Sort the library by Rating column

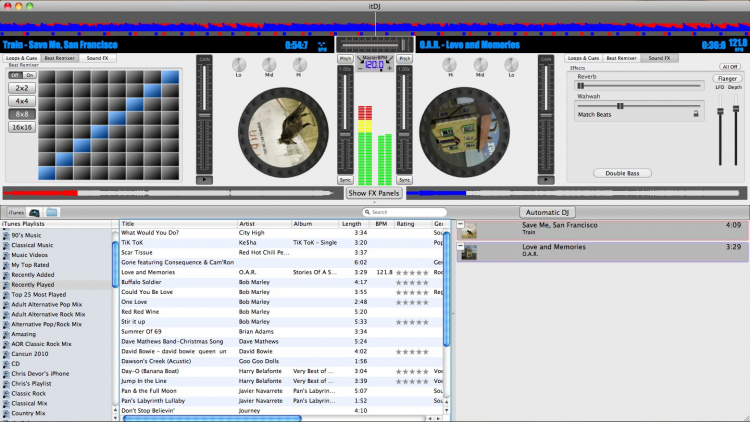point(412,223)
